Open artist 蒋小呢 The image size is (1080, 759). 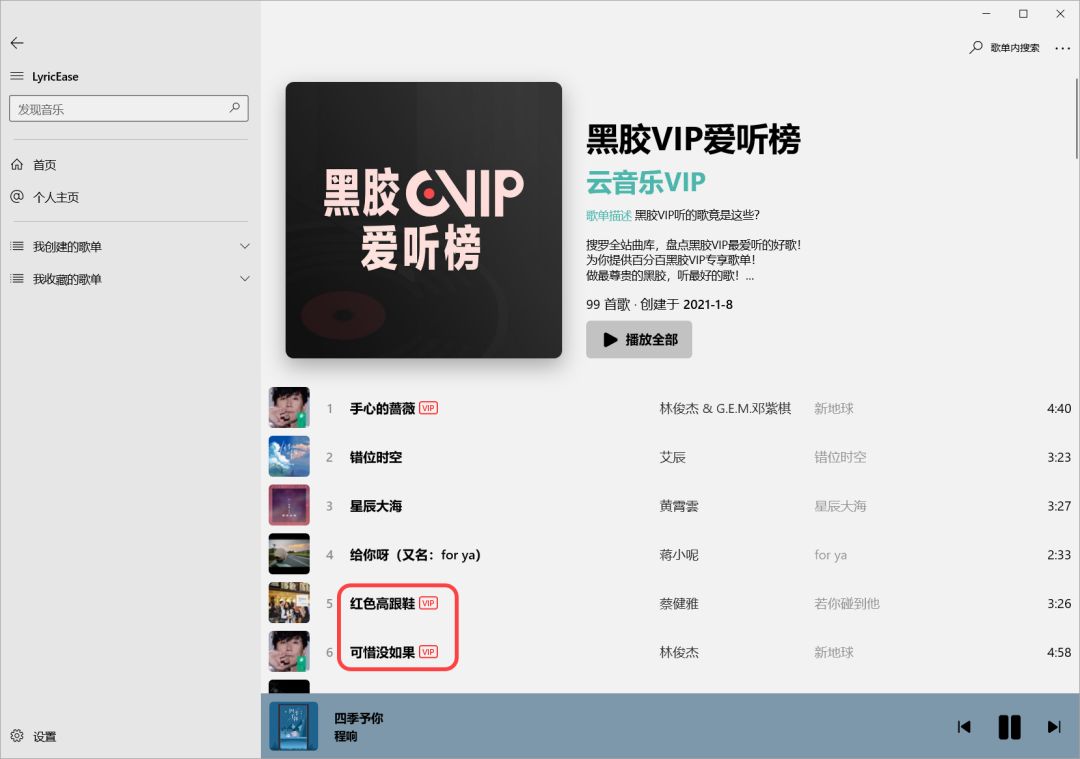(679, 555)
